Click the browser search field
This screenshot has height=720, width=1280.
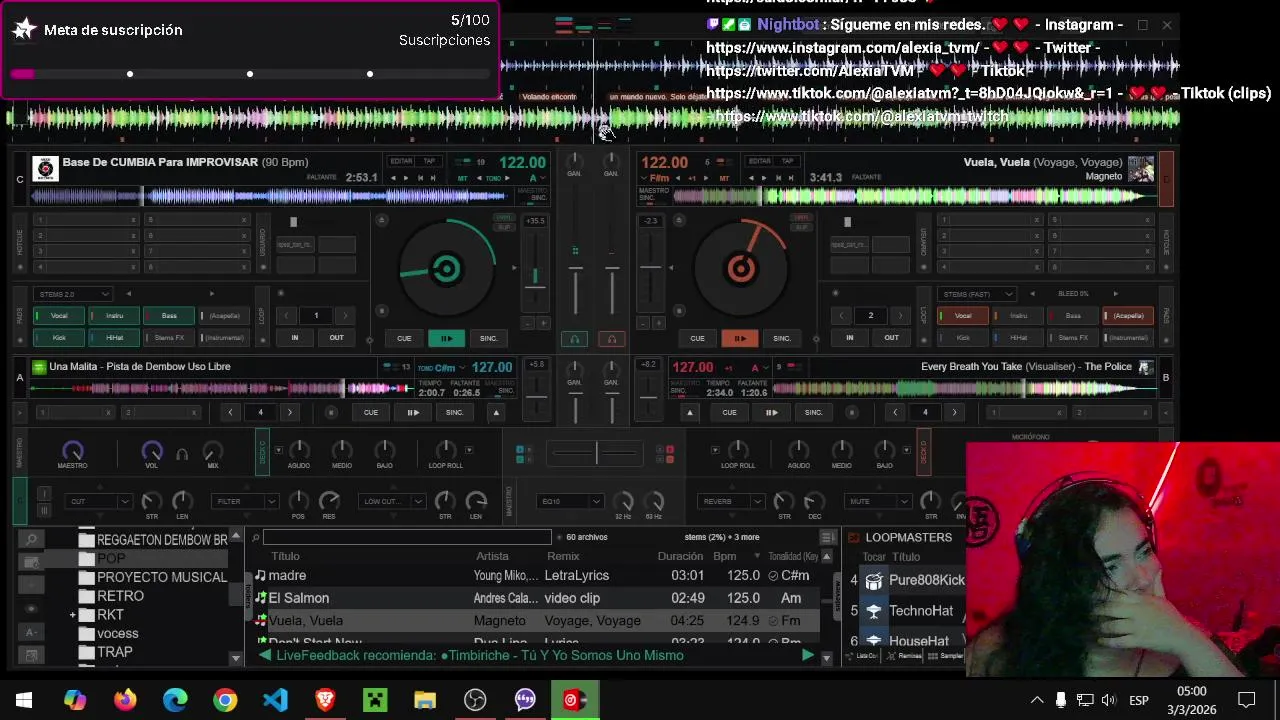406,538
